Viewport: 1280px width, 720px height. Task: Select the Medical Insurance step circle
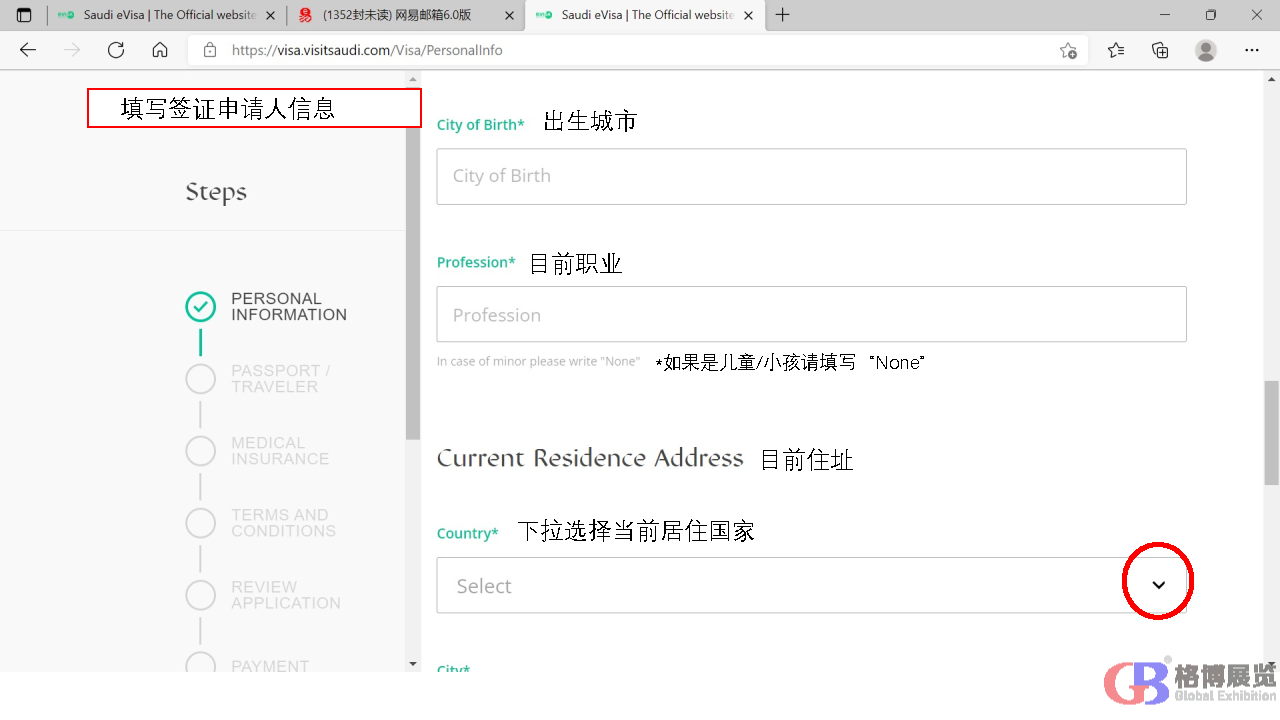click(x=201, y=451)
